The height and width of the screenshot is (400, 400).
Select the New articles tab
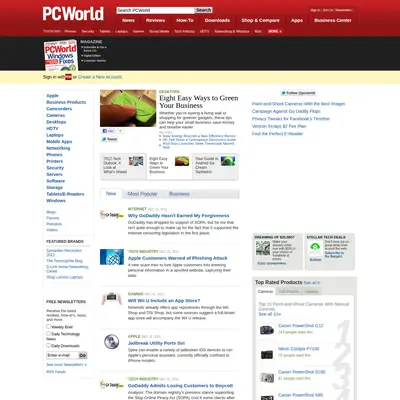pos(111,193)
